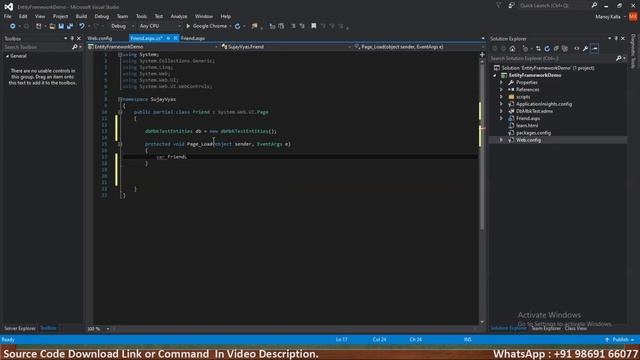Click the feedback icon beside Quick Launch
The width and height of the screenshot is (640, 360).
tap(511, 5)
